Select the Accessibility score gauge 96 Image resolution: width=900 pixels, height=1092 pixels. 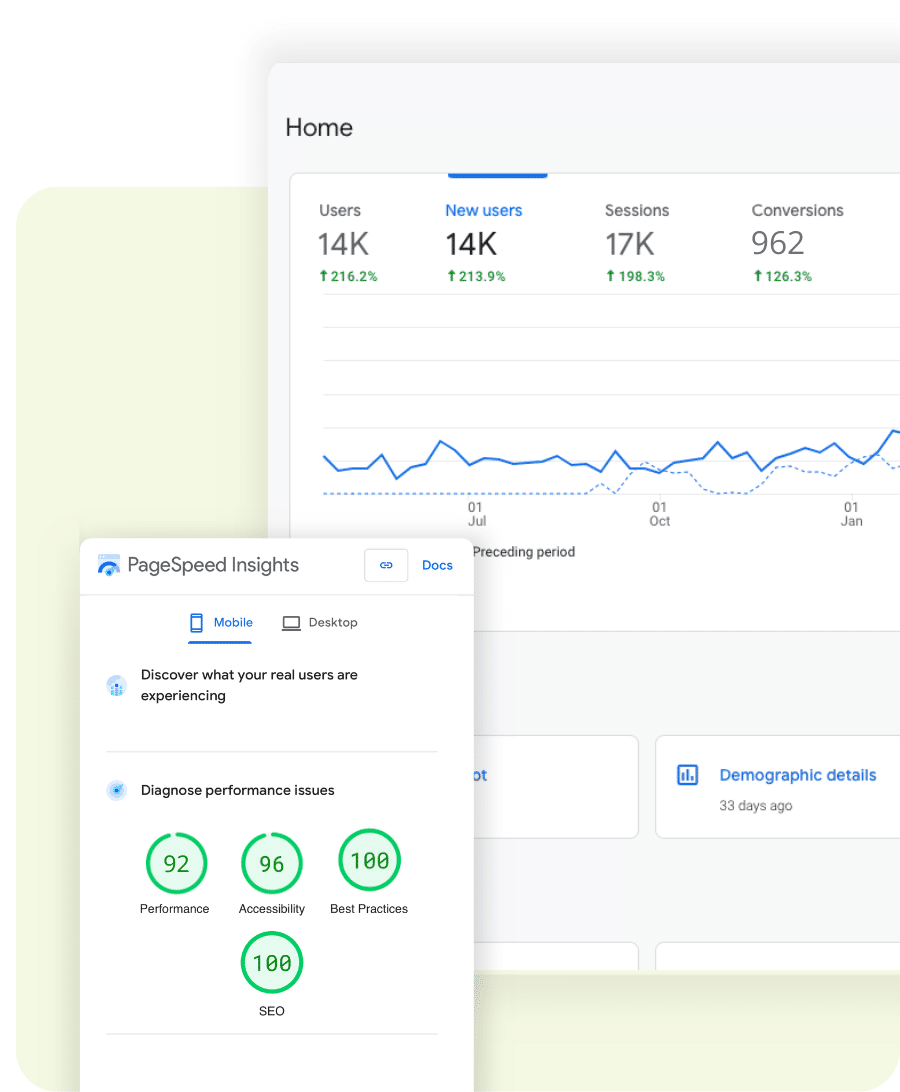[x=272, y=864]
